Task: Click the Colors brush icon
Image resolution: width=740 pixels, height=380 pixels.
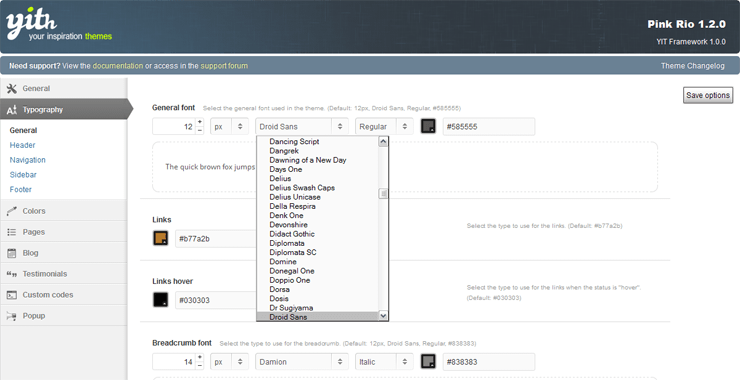Action: point(12,211)
